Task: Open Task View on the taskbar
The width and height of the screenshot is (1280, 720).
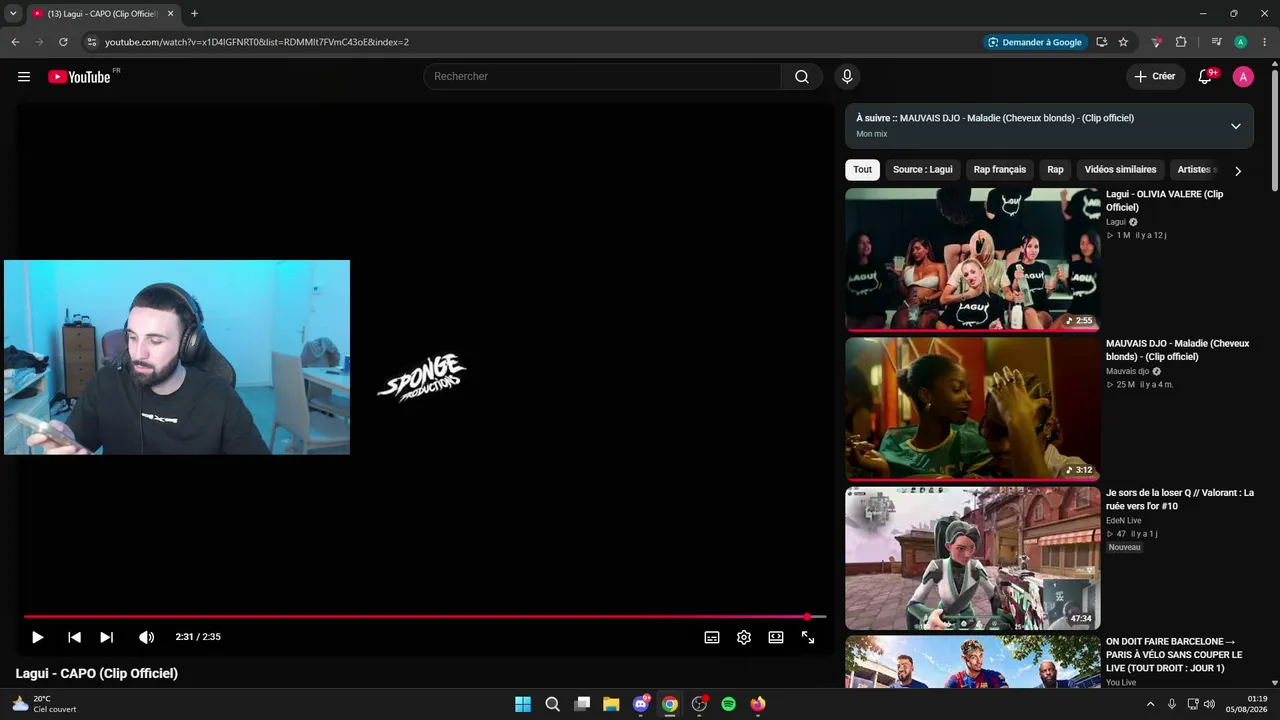Action: 582,704
